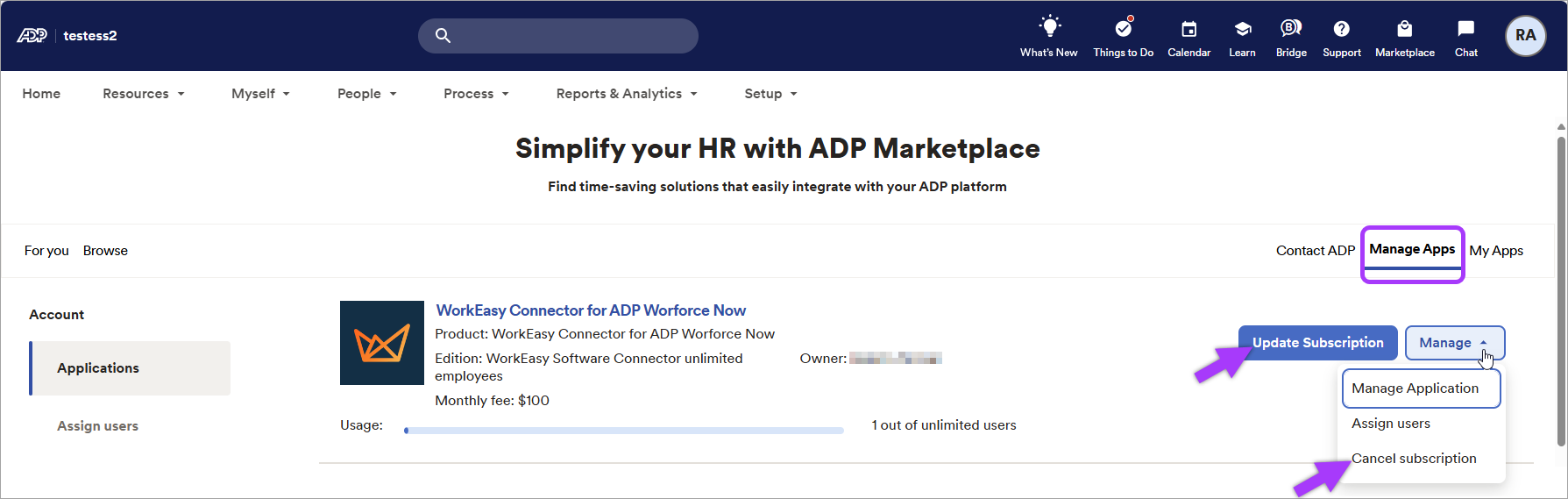The width and height of the screenshot is (1568, 499).
Task: Go to the Home menu item
Action: (x=41, y=94)
